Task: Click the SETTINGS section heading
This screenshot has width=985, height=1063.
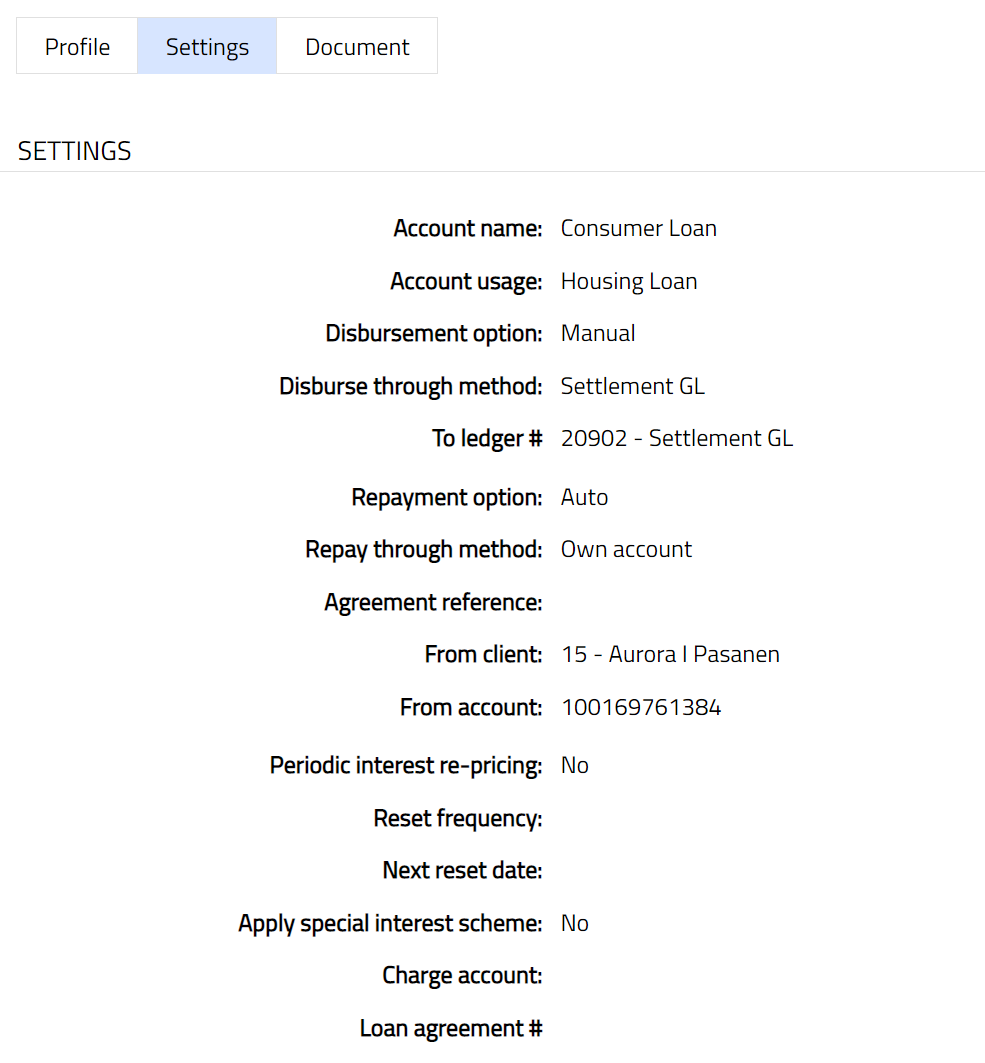Action: 75,151
